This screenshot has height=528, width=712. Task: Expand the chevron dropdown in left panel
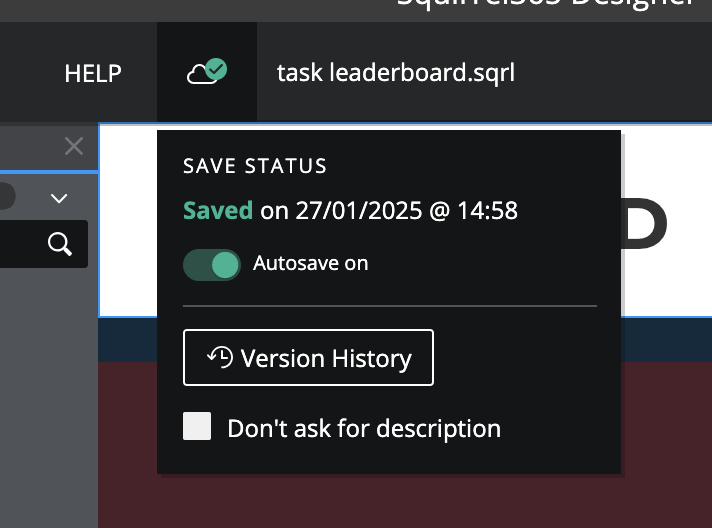[x=59, y=198]
